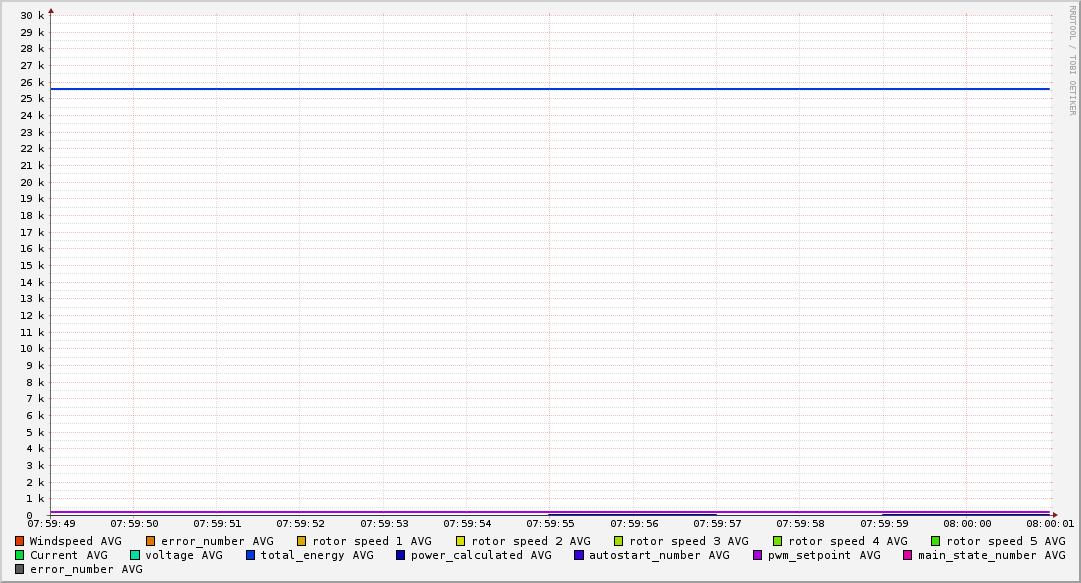The width and height of the screenshot is (1081, 583).
Task: Select the main_state_number AVG legend label
Action: point(991,555)
